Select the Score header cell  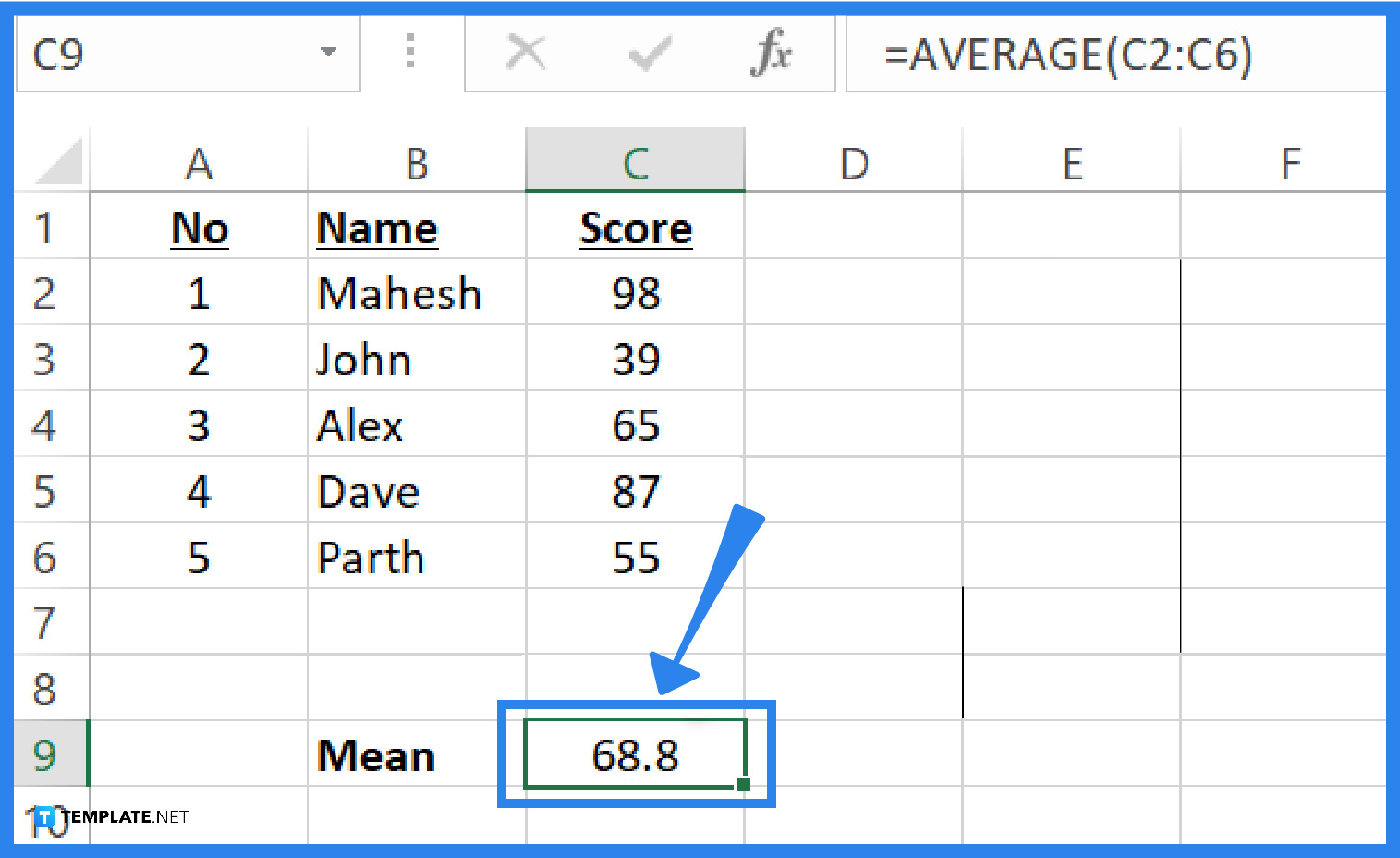634,227
